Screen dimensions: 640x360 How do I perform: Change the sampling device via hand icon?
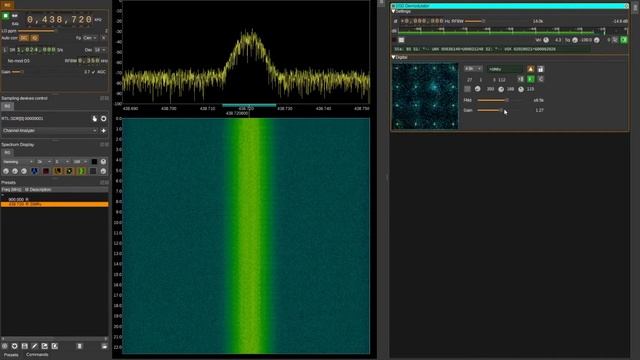[95, 118]
